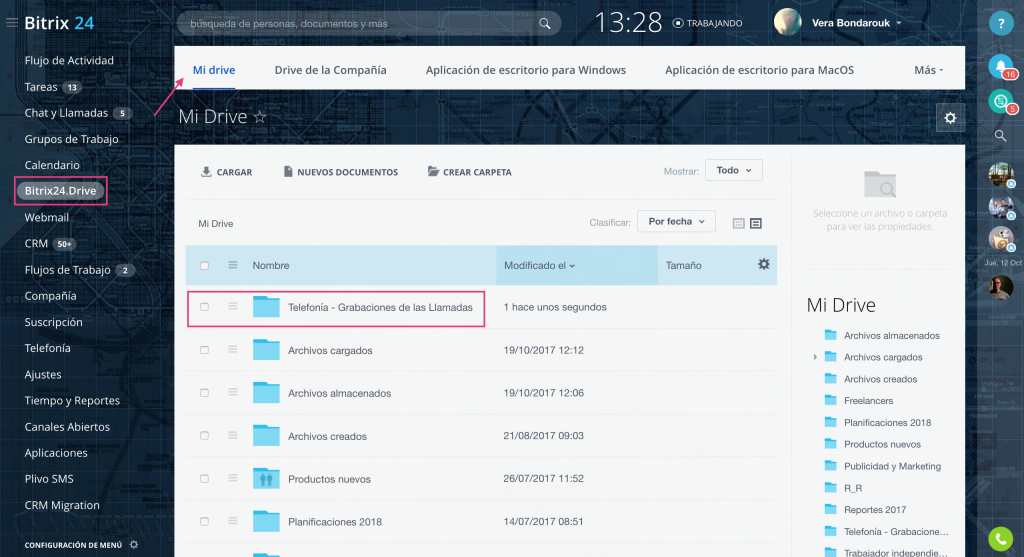Open the help question mark icon

(1000, 23)
